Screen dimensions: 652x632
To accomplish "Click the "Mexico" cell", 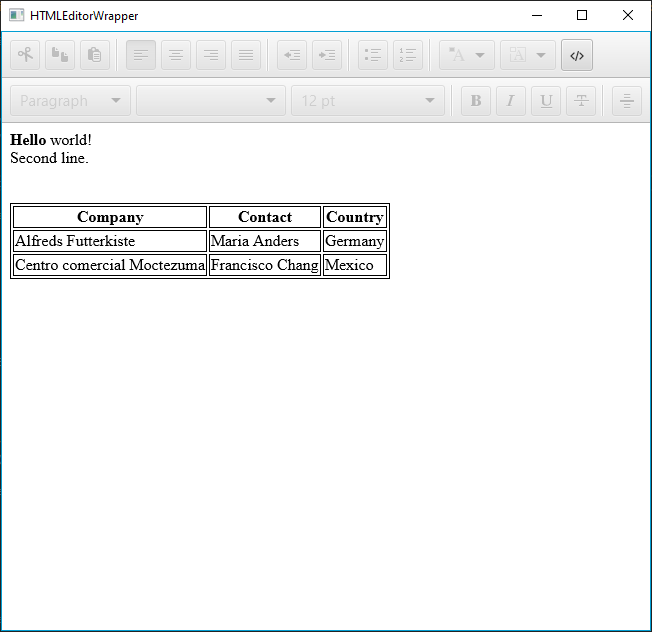I will tap(355, 265).
